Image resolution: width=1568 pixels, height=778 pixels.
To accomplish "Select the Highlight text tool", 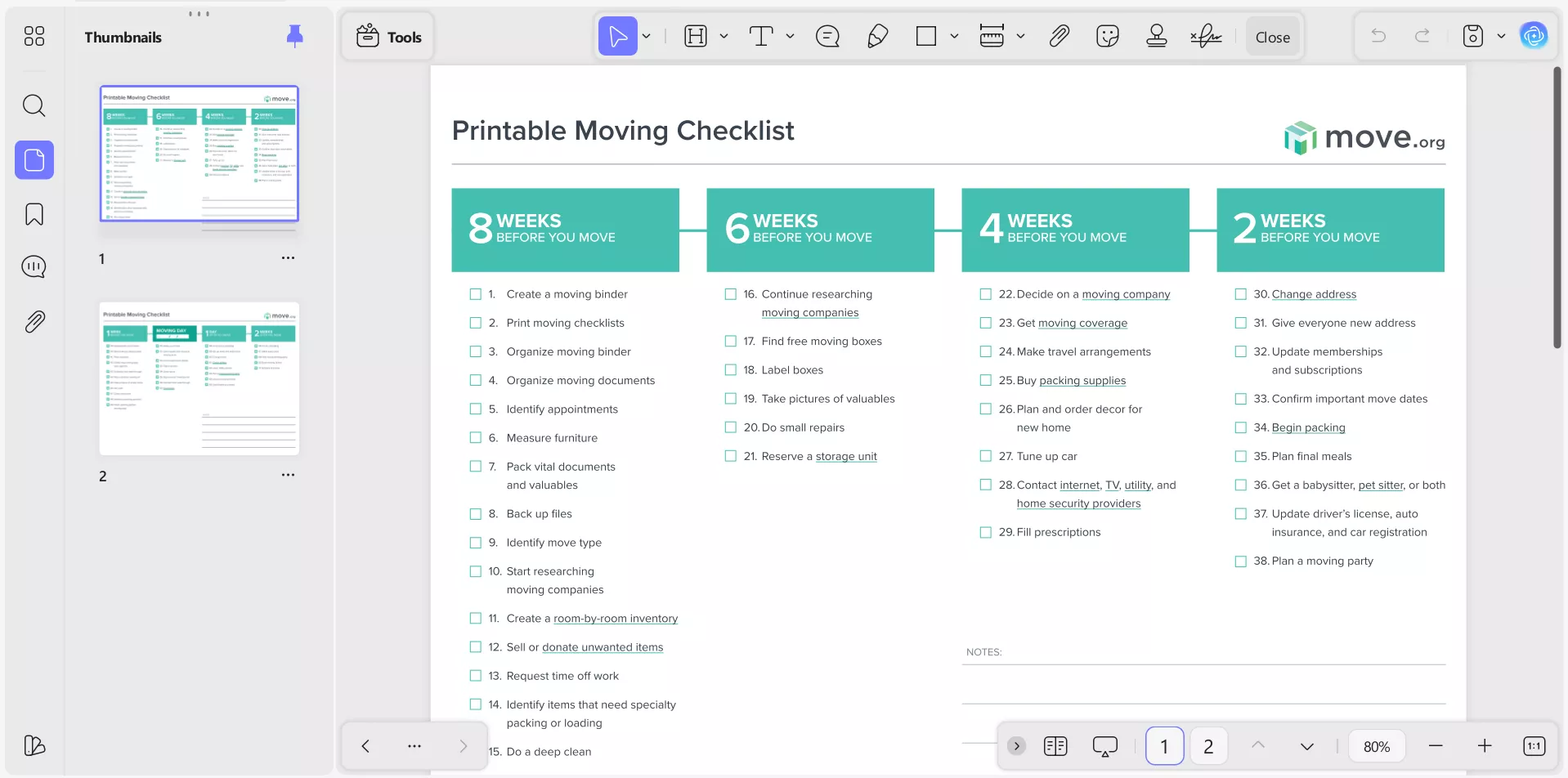I will pos(696,36).
